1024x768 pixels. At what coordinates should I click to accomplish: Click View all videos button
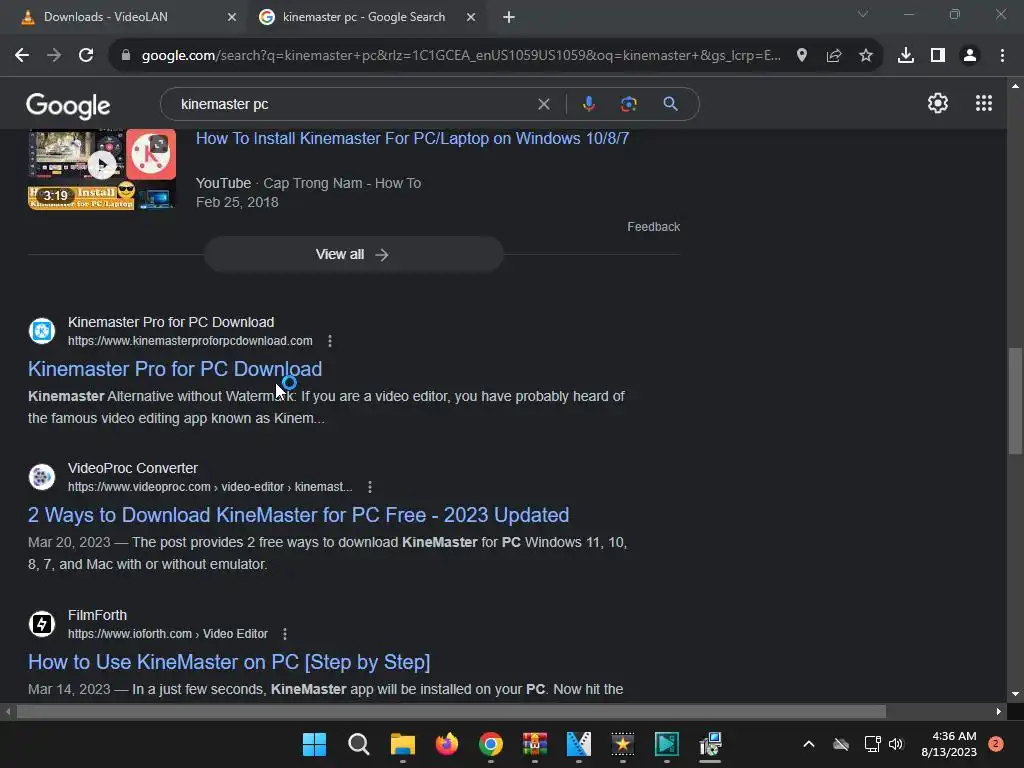pyautogui.click(x=353, y=254)
